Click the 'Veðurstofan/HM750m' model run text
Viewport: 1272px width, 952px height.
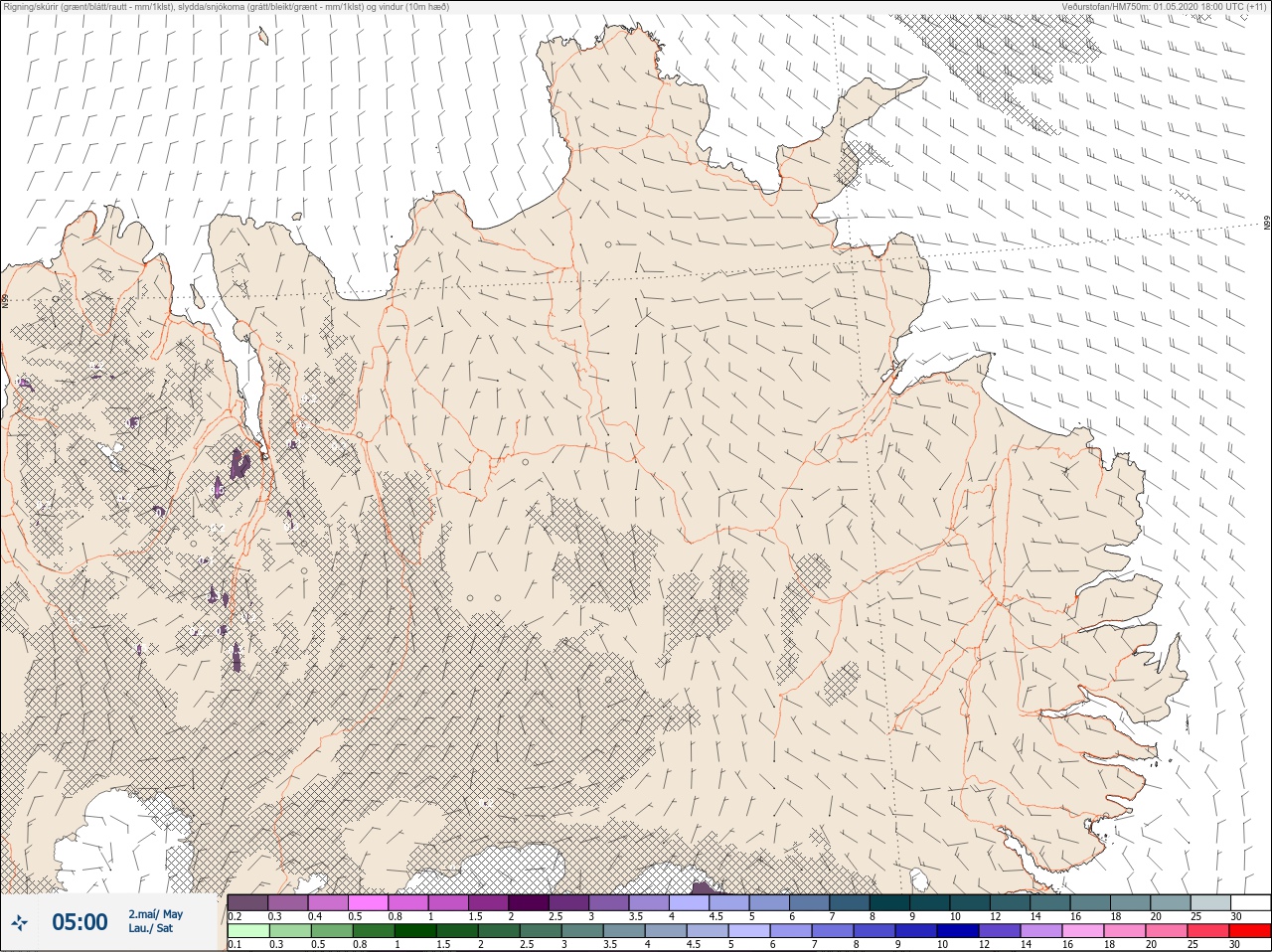coord(1166,7)
